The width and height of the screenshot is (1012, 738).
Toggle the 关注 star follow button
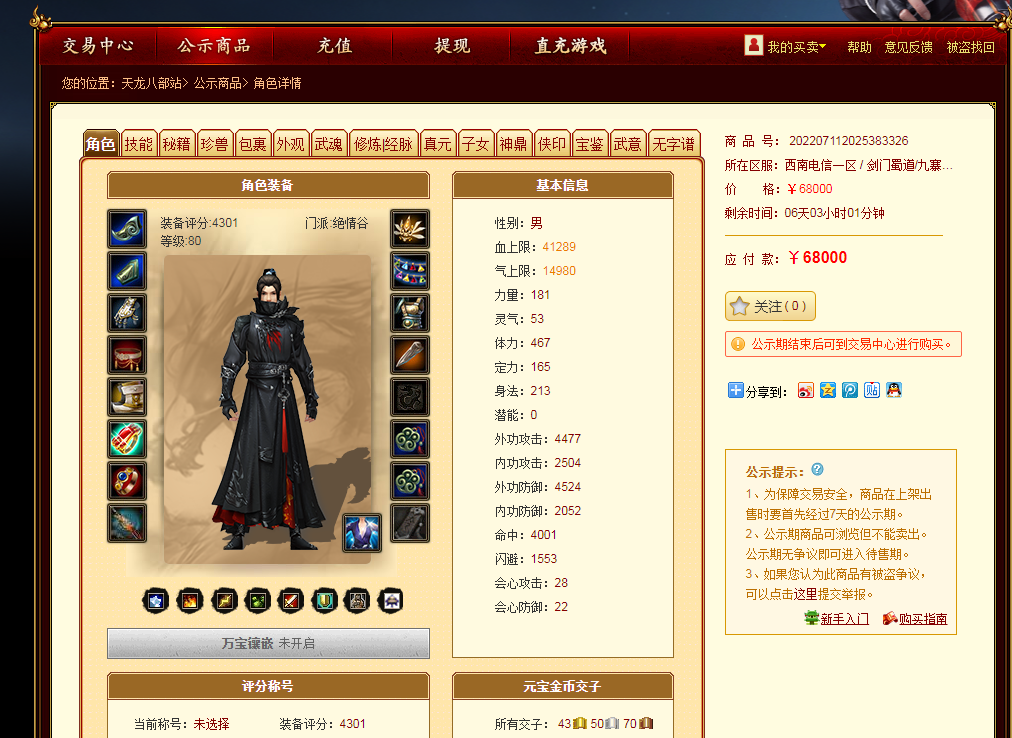point(770,306)
